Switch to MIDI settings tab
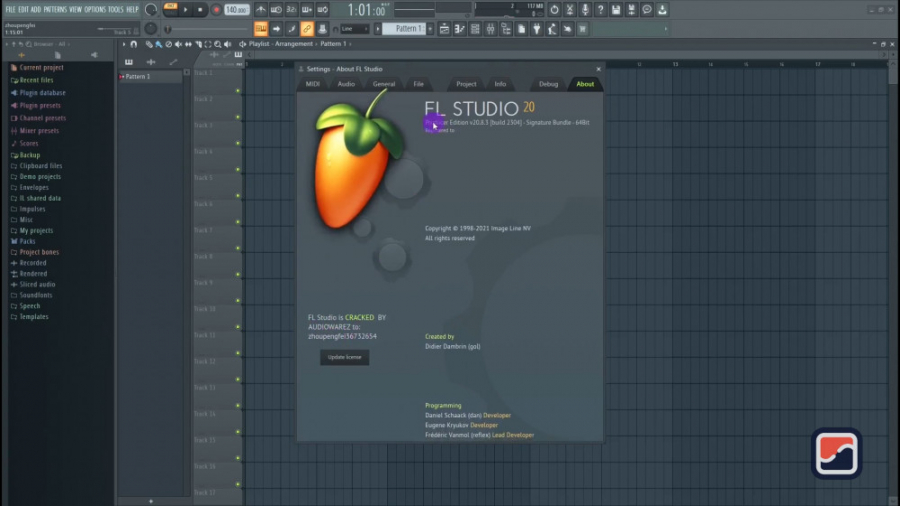The height and width of the screenshot is (506, 900). 313,84
